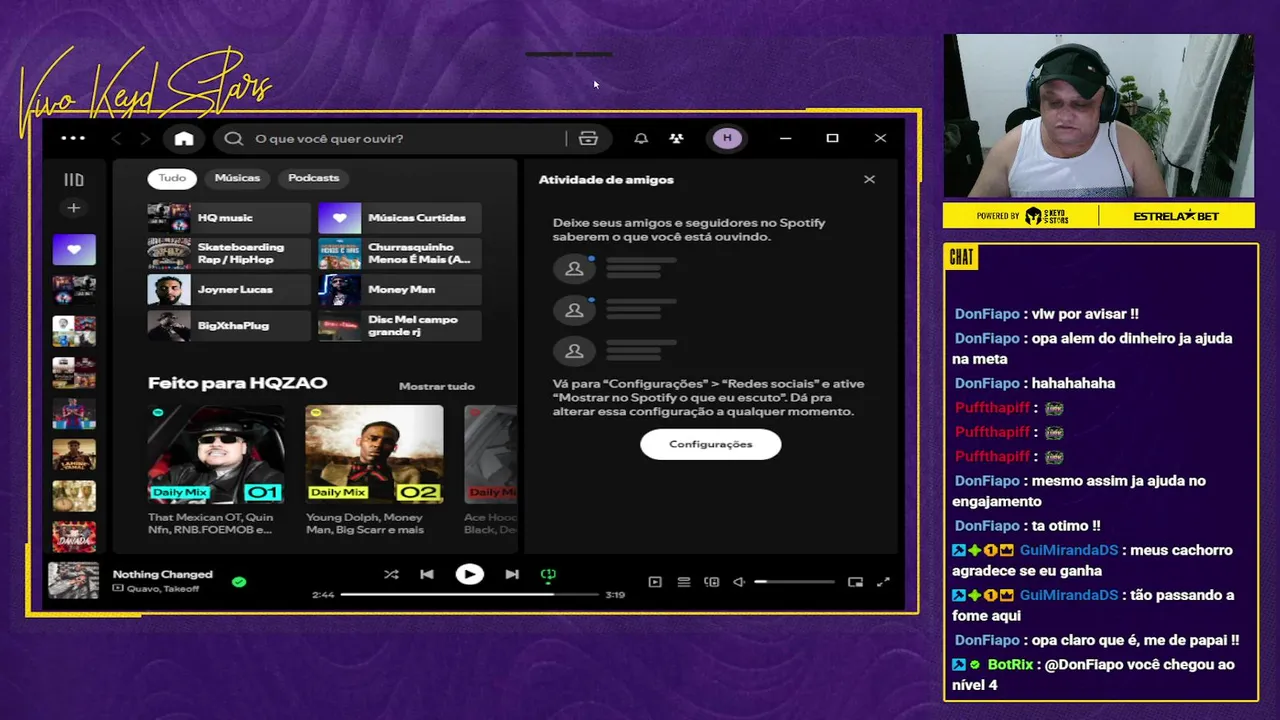Click GuiMirandaDS username in chat

tap(1068, 550)
